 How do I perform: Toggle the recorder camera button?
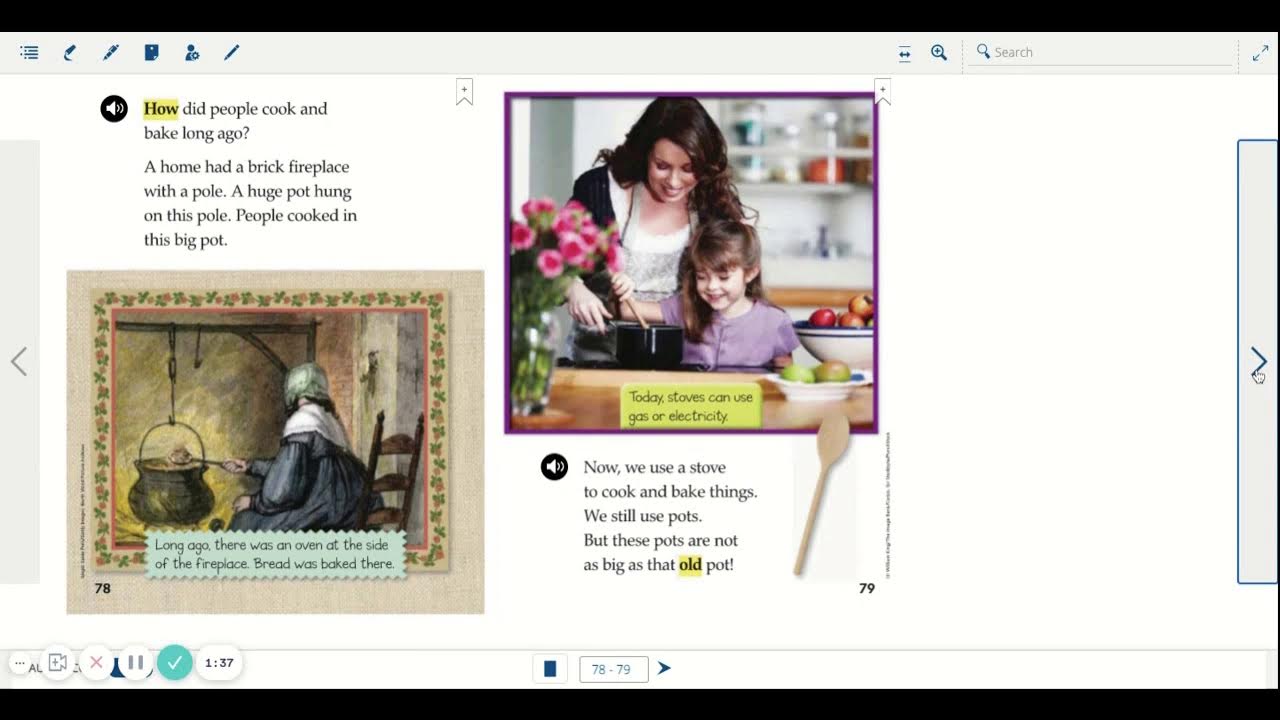(x=58, y=663)
